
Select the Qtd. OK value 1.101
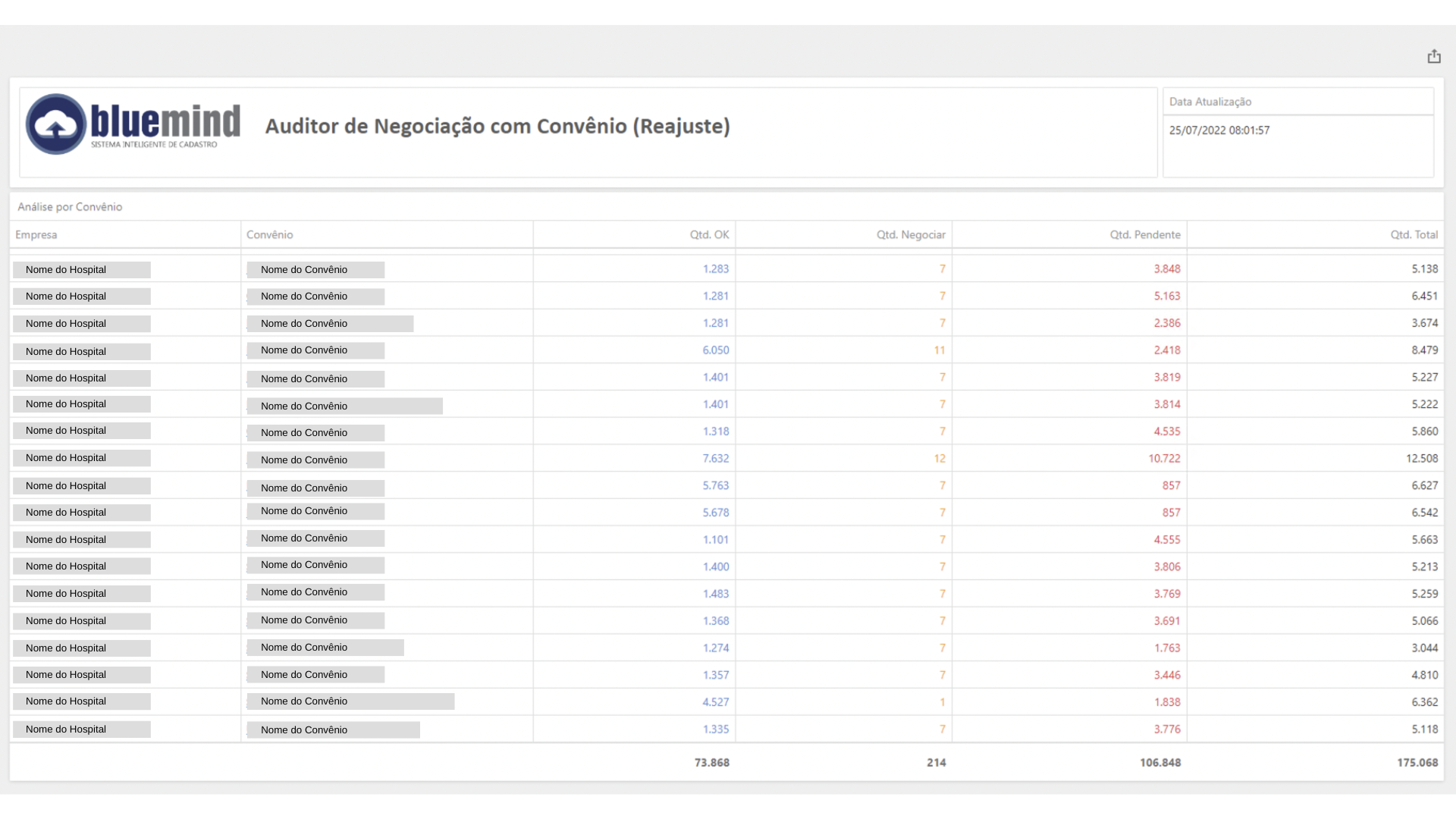(x=715, y=540)
